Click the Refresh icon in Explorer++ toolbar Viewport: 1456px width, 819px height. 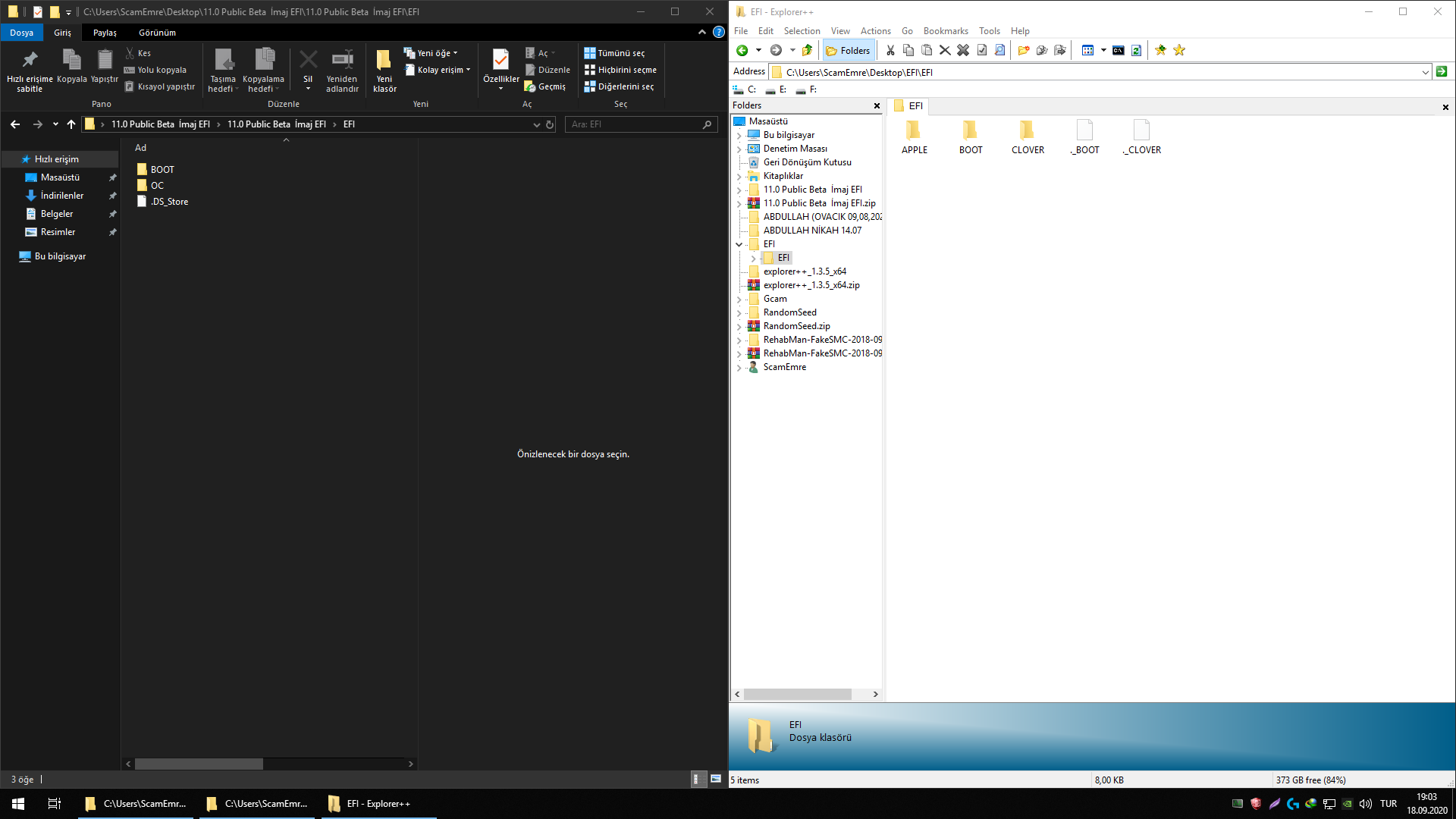(x=1136, y=50)
